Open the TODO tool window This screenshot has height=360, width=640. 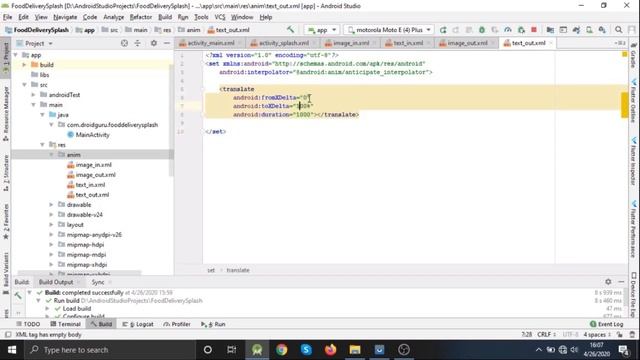click(28, 324)
